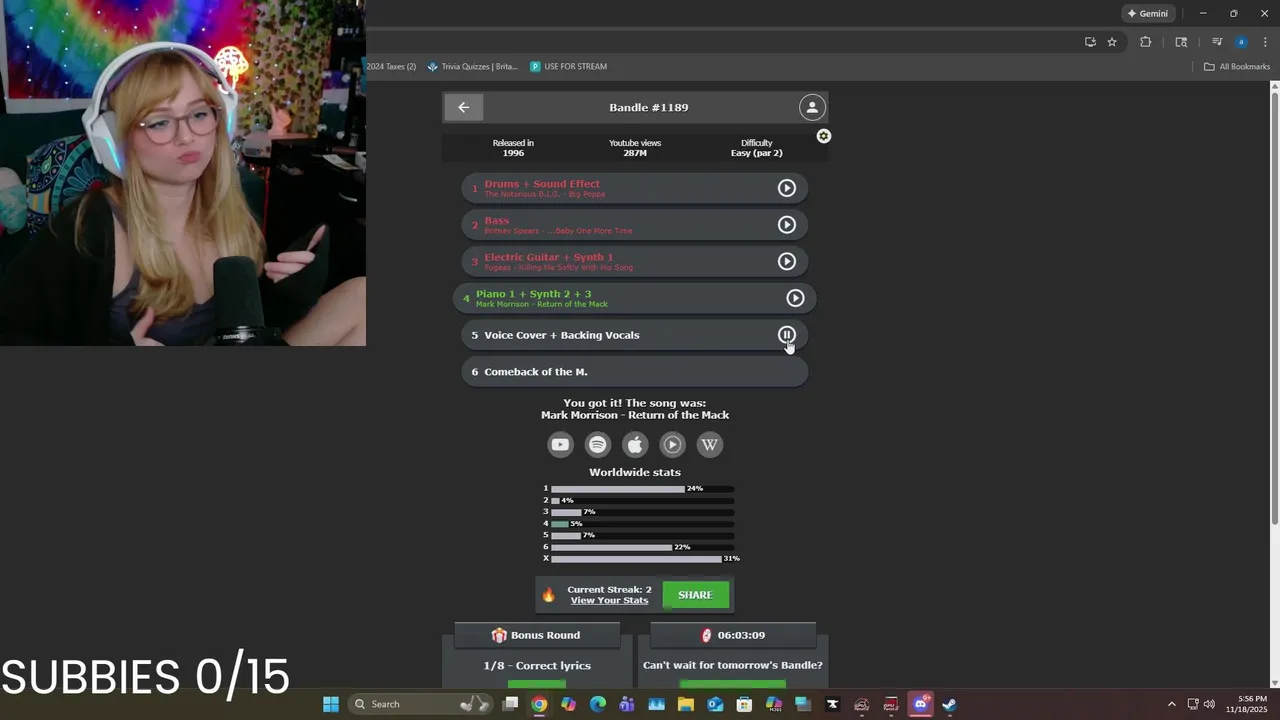
Task: Click the Bandle #1189 title
Action: tap(649, 107)
